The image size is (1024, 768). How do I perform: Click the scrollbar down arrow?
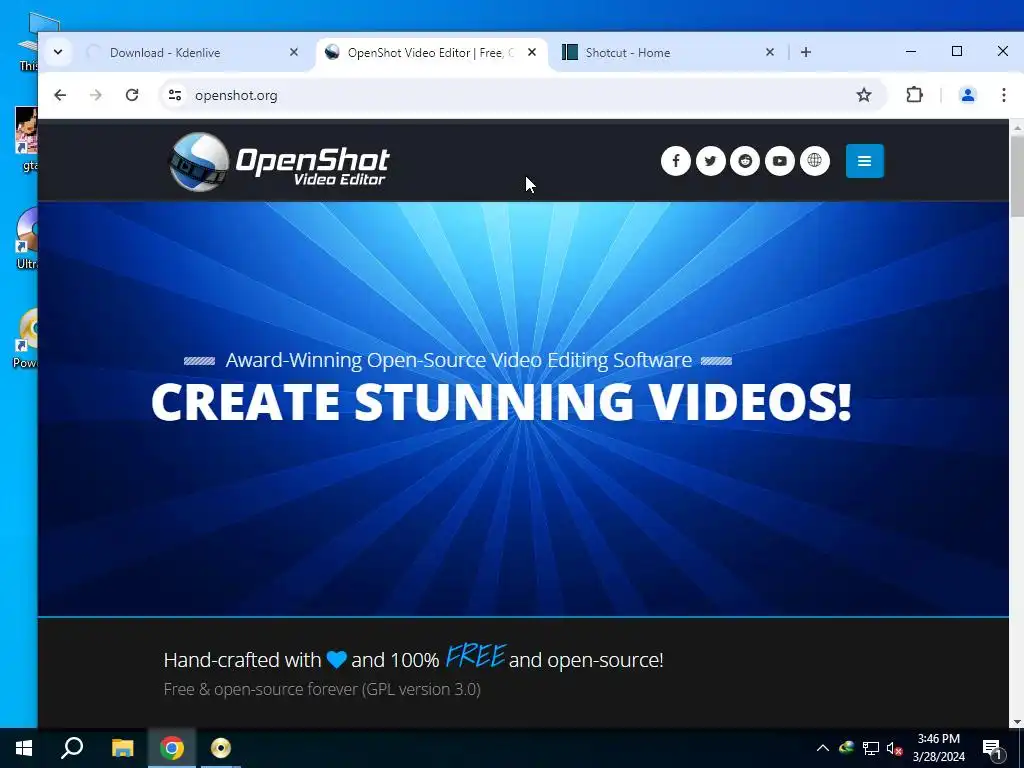(1016, 722)
